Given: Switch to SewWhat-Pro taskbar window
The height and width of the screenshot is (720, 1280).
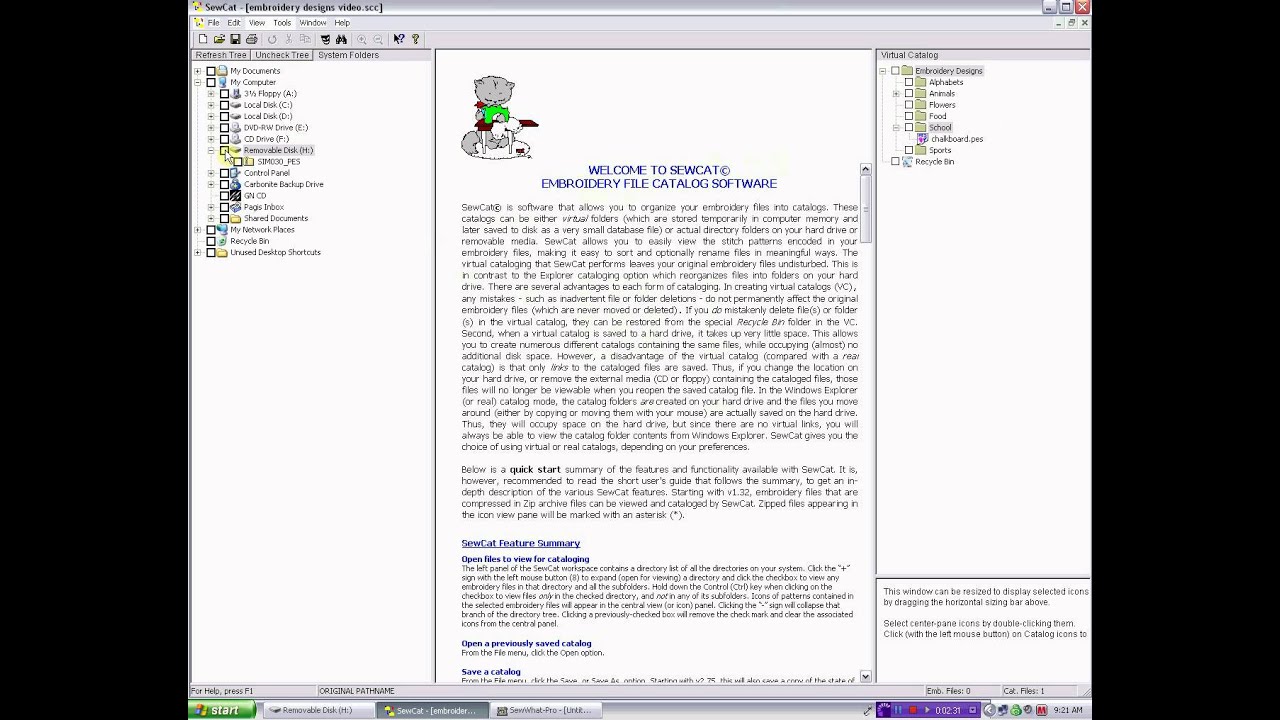Looking at the screenshot, I should coord(545,710).
